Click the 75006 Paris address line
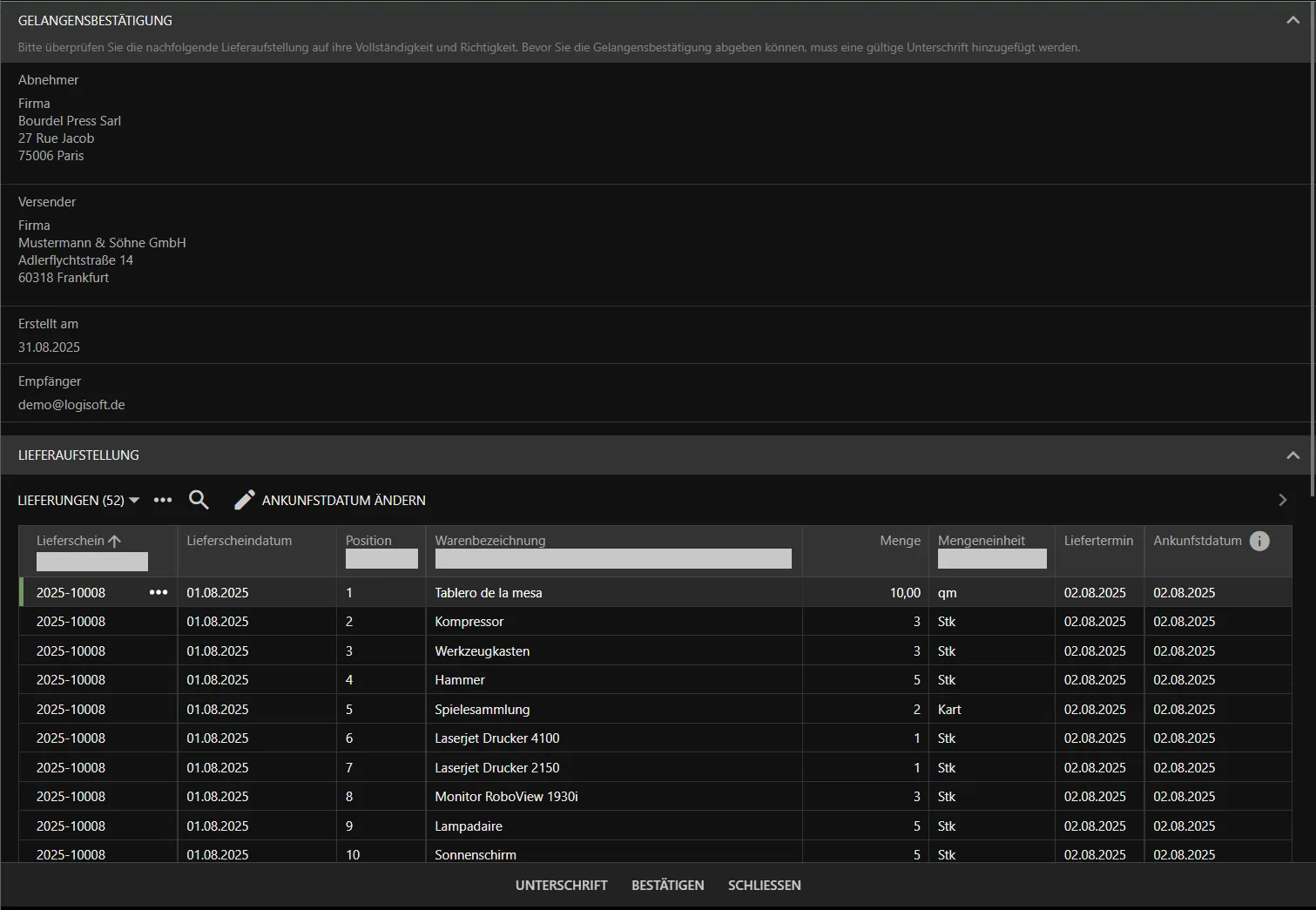This screenshot has width=1316, height=910. (51, 156)
